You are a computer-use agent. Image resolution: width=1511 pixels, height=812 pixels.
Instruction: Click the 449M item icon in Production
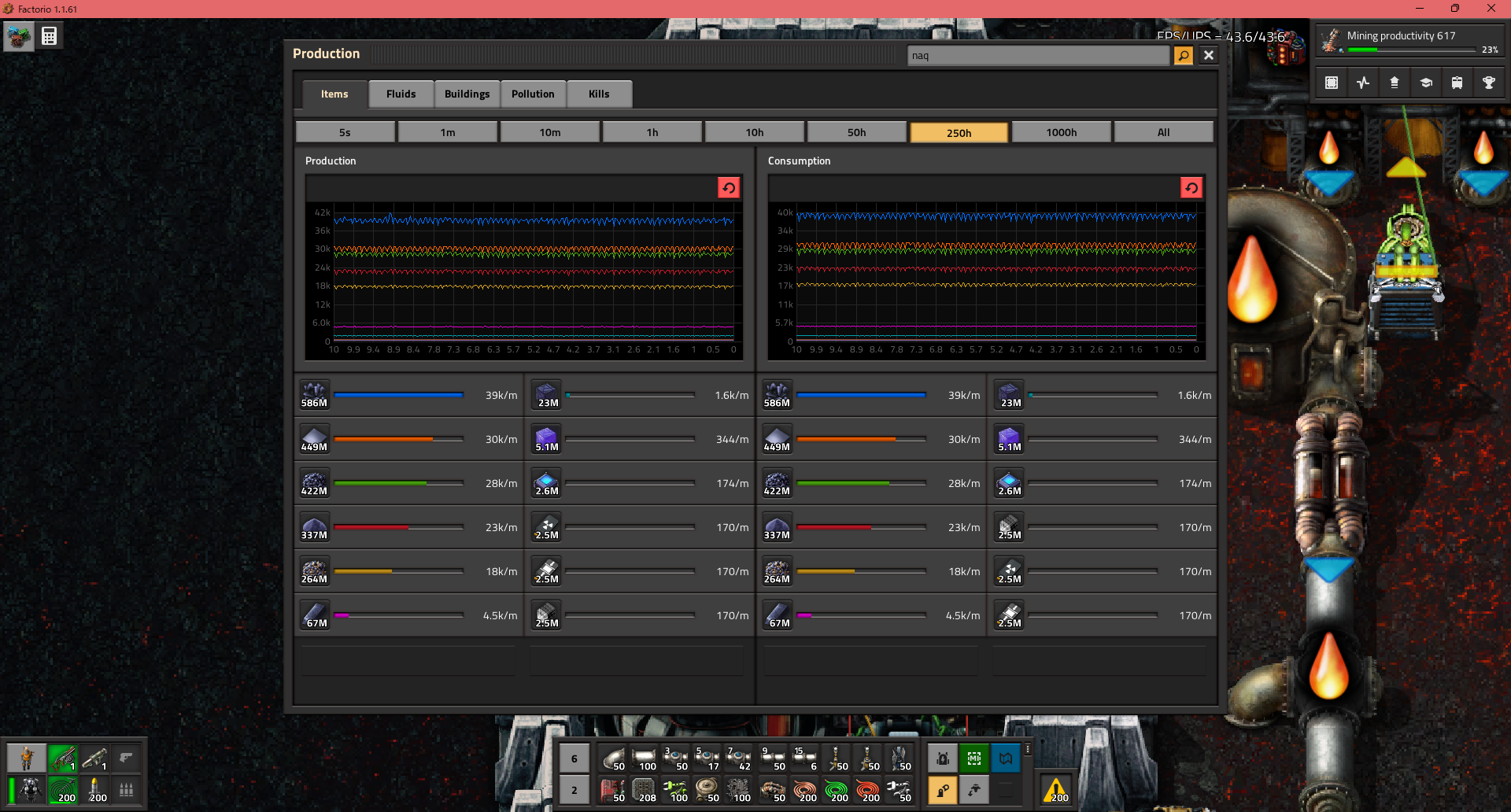[314, 439]
